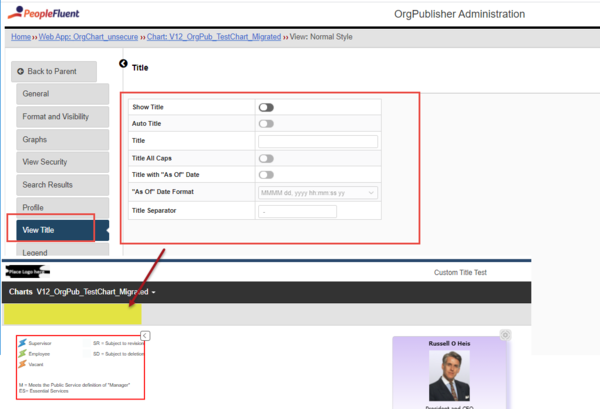Screen dimensions: 600x409
Task: Open Format and Visibility tab
Action: coord(63,117)
